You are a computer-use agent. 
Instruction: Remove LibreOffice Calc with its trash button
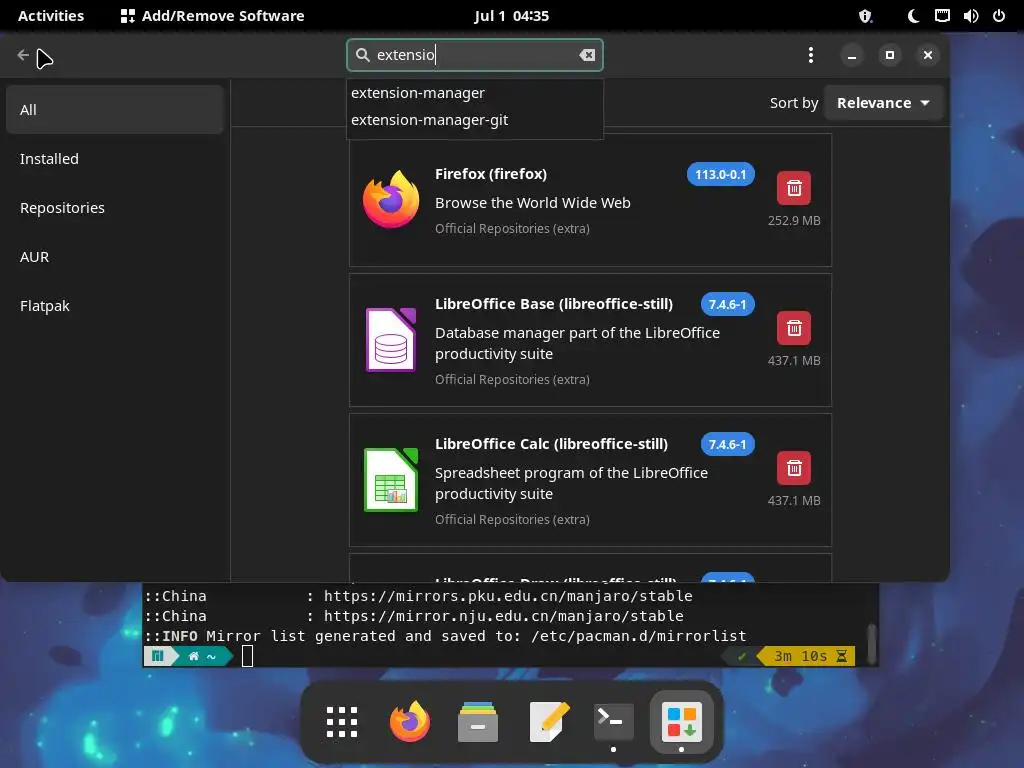point(793,468)
